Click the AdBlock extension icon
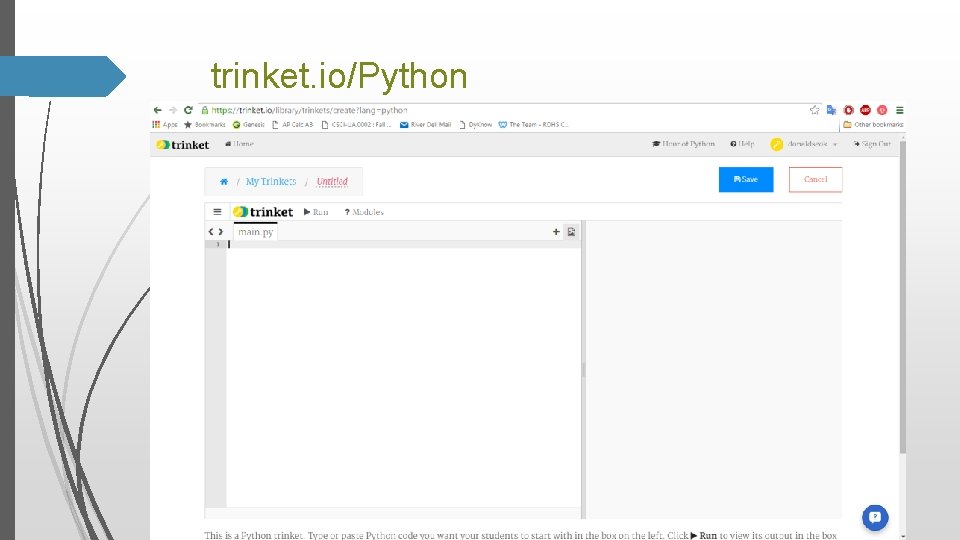The width and height of the screenshot is (960, 540). point(865,110)
